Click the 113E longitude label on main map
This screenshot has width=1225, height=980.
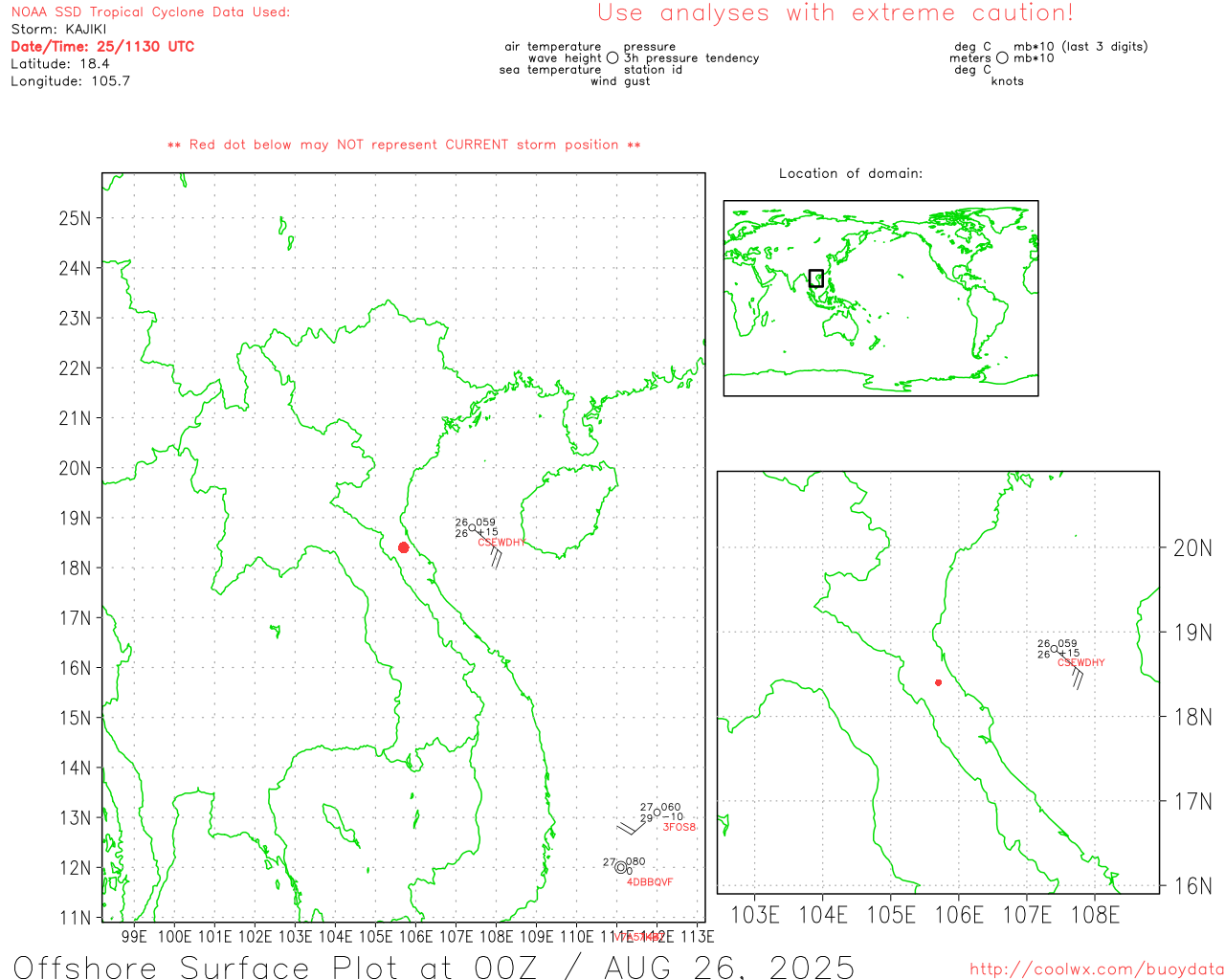click(697, 937)
